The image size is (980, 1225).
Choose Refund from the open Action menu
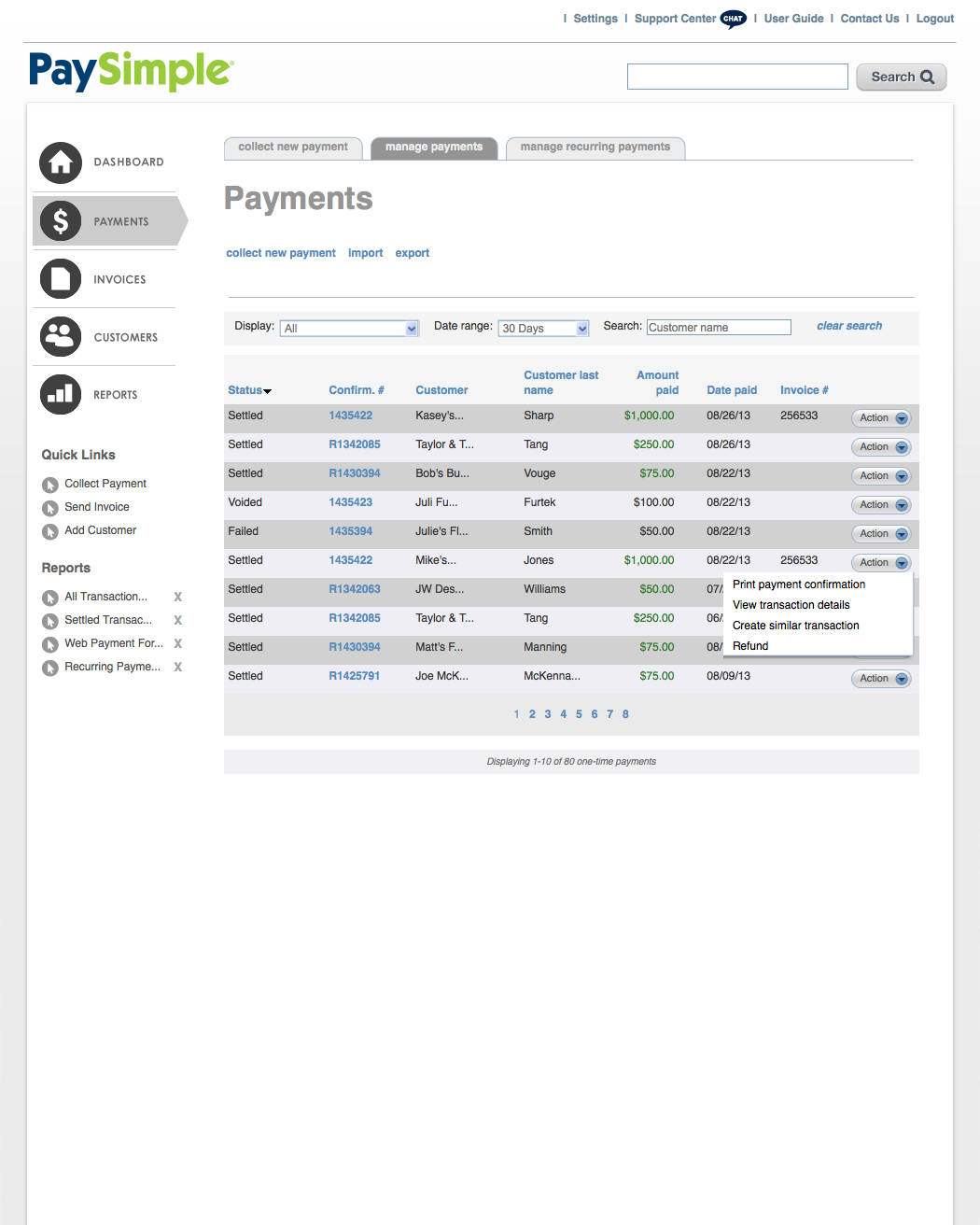click(x=749, y=645)
